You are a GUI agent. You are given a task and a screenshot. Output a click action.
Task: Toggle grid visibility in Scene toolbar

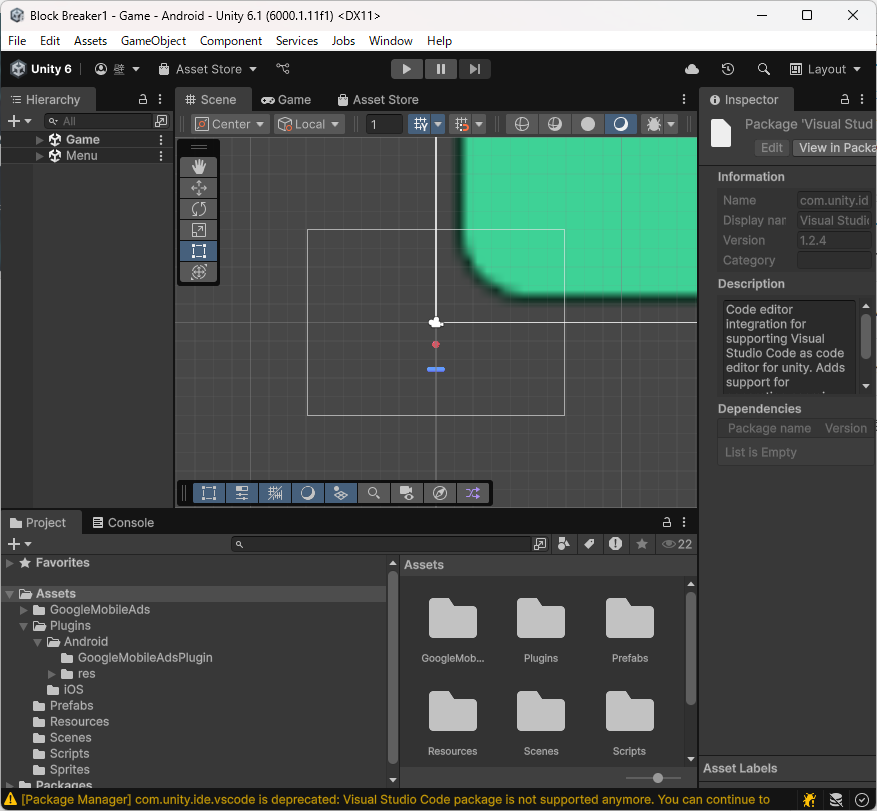[421, 124]
